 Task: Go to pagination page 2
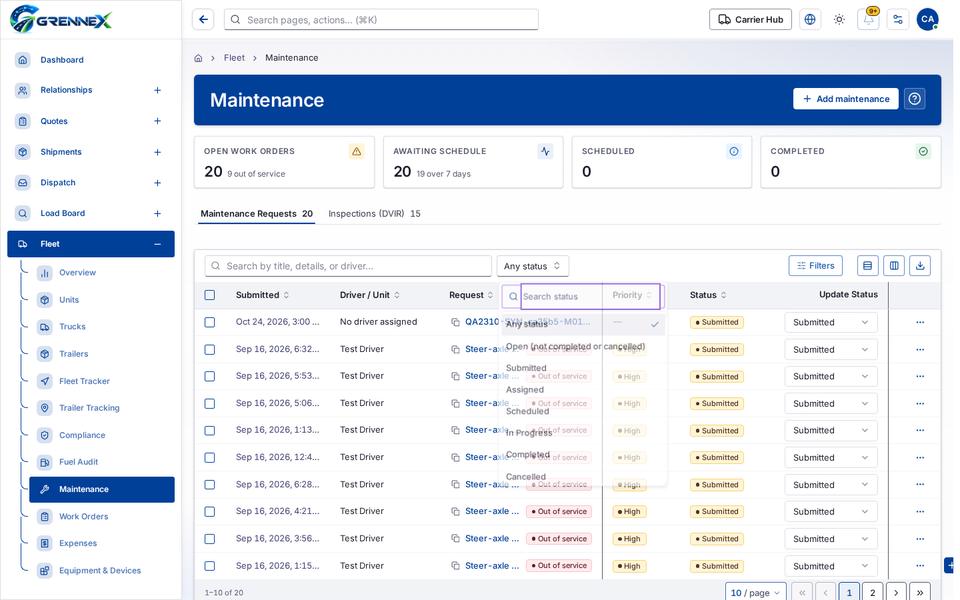pyautogui.click(x=872, y=593)
